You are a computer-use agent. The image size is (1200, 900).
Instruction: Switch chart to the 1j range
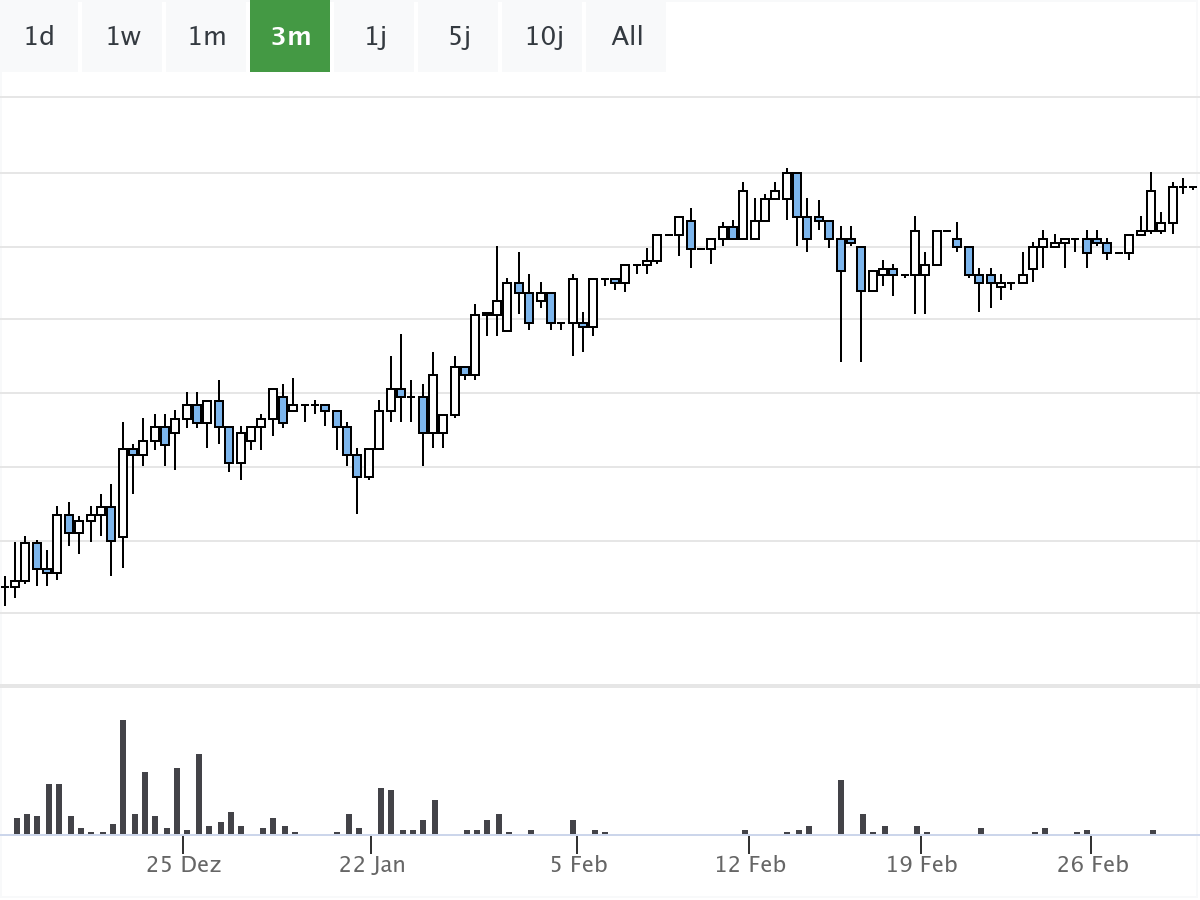(375, 37)
